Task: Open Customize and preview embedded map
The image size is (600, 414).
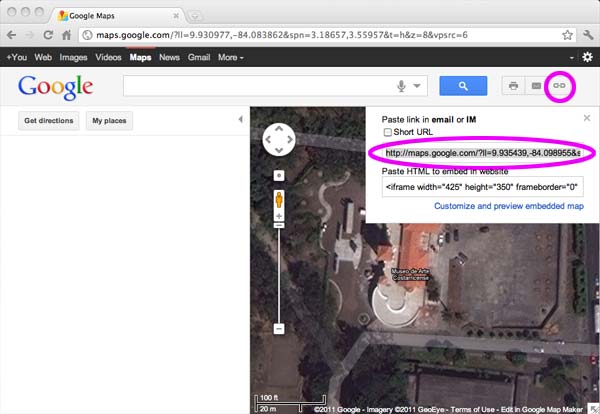Action: 509,206
